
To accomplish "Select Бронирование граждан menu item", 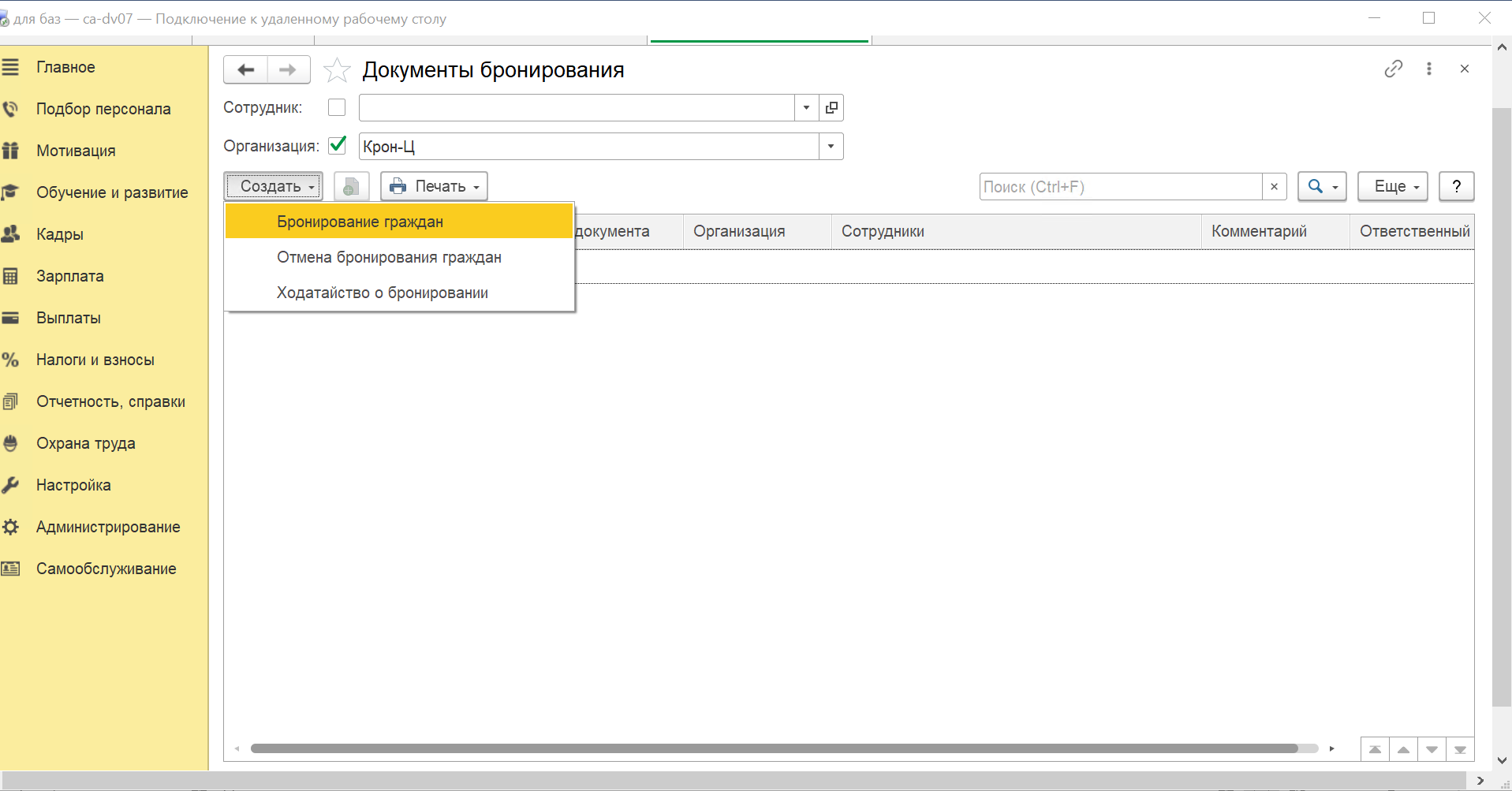I will coord(360,222).
